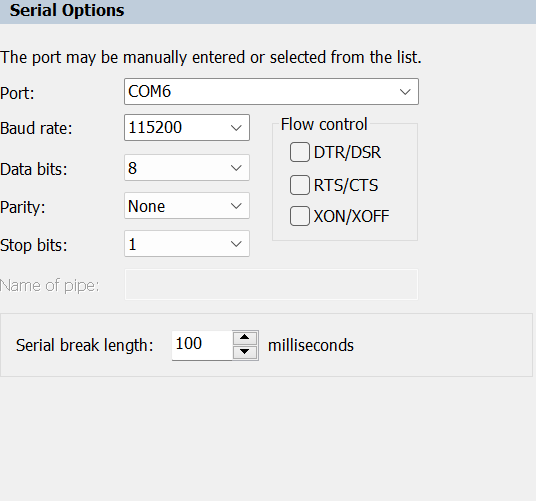Expand the Baud rate 115200 dropdown
536x501 pixels.
click(x=187, y=127)
